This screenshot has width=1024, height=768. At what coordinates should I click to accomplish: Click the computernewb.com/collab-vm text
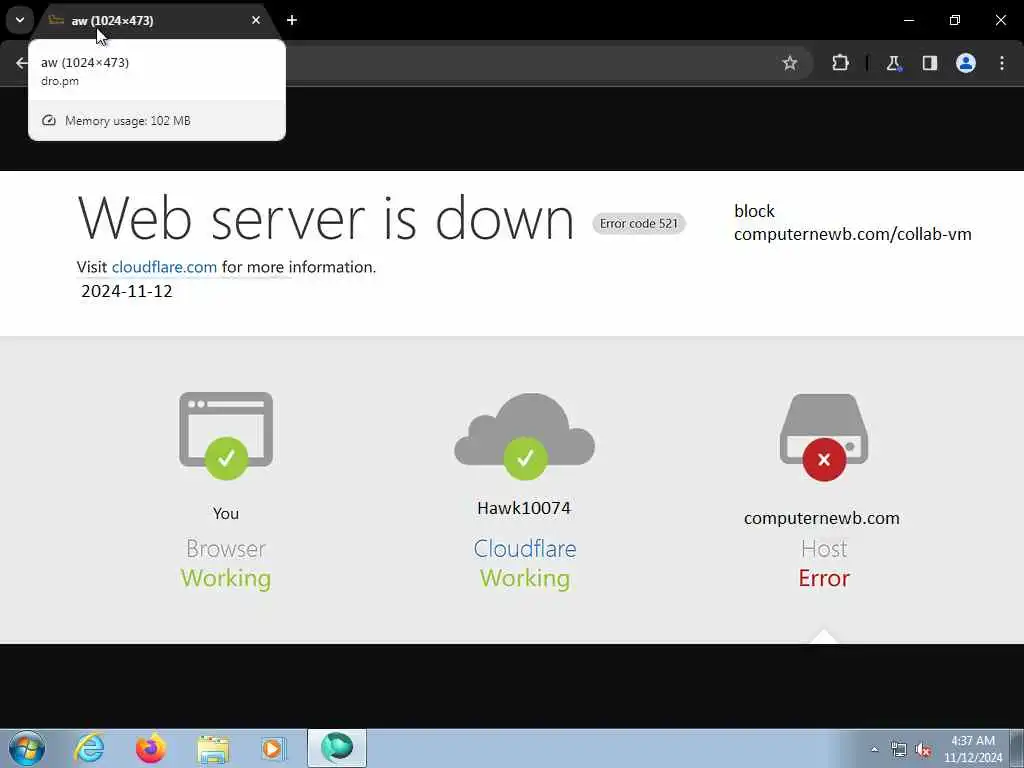pos(852,234)
